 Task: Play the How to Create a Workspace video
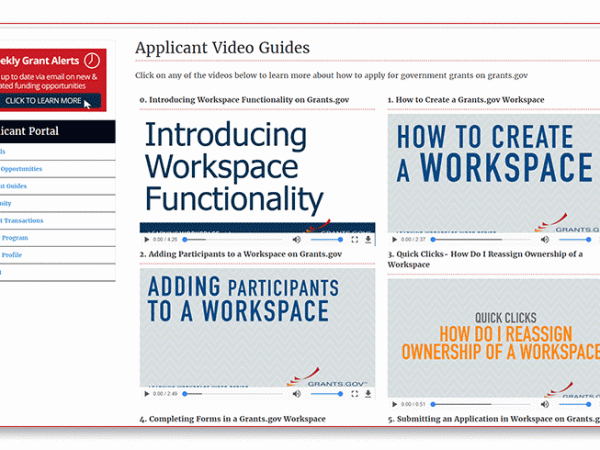pyautogui.click(x=395, y=240)
